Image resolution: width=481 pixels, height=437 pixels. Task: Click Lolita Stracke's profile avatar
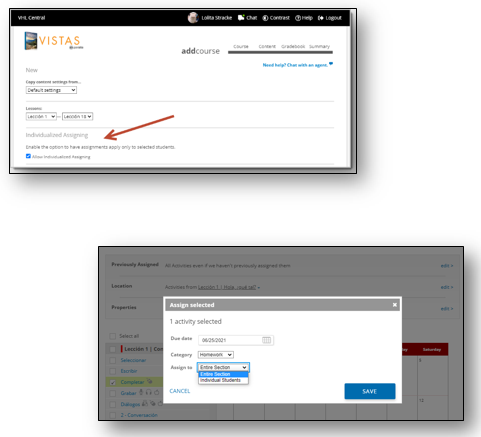193,18
